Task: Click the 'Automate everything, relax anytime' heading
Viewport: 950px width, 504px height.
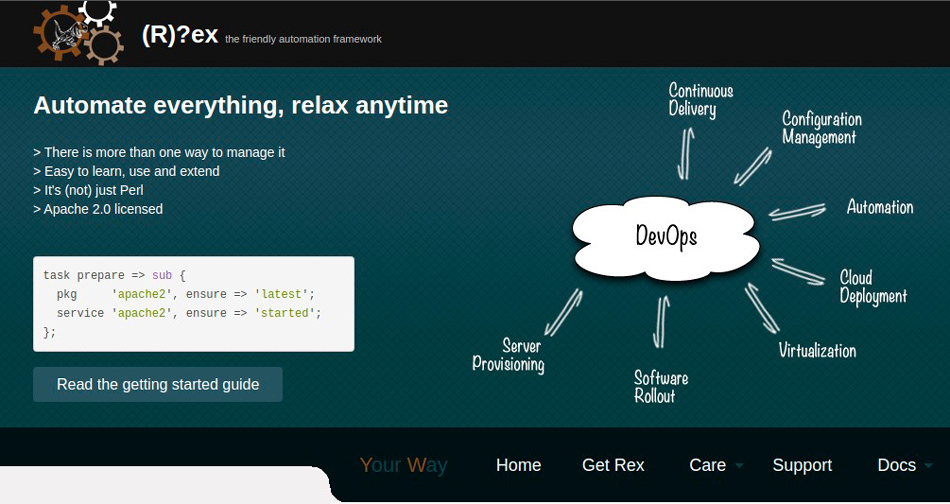Action: tap(241, 105)
